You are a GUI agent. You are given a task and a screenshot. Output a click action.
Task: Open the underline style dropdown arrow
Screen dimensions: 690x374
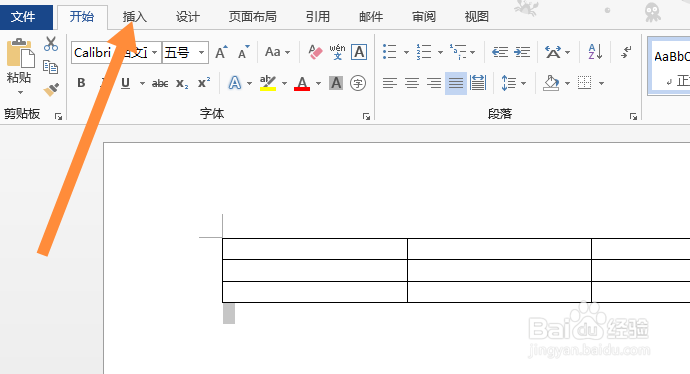pos(142,83)
